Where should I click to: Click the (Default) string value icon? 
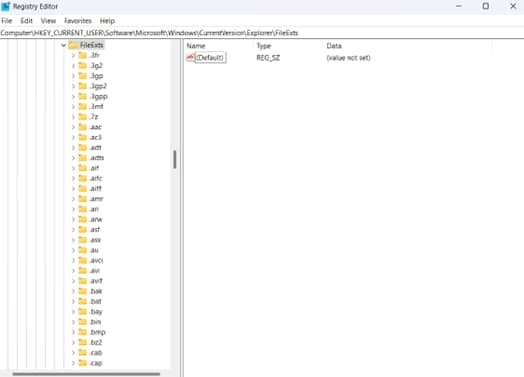click(190, 57)
